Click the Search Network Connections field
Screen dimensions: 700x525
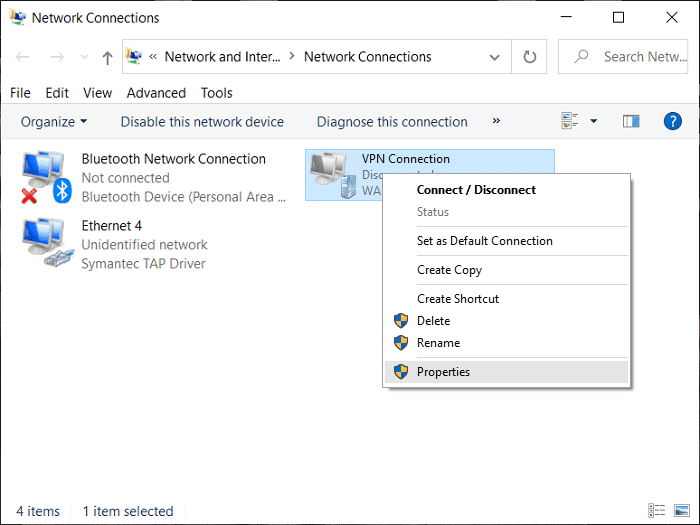tap(623, 57)
